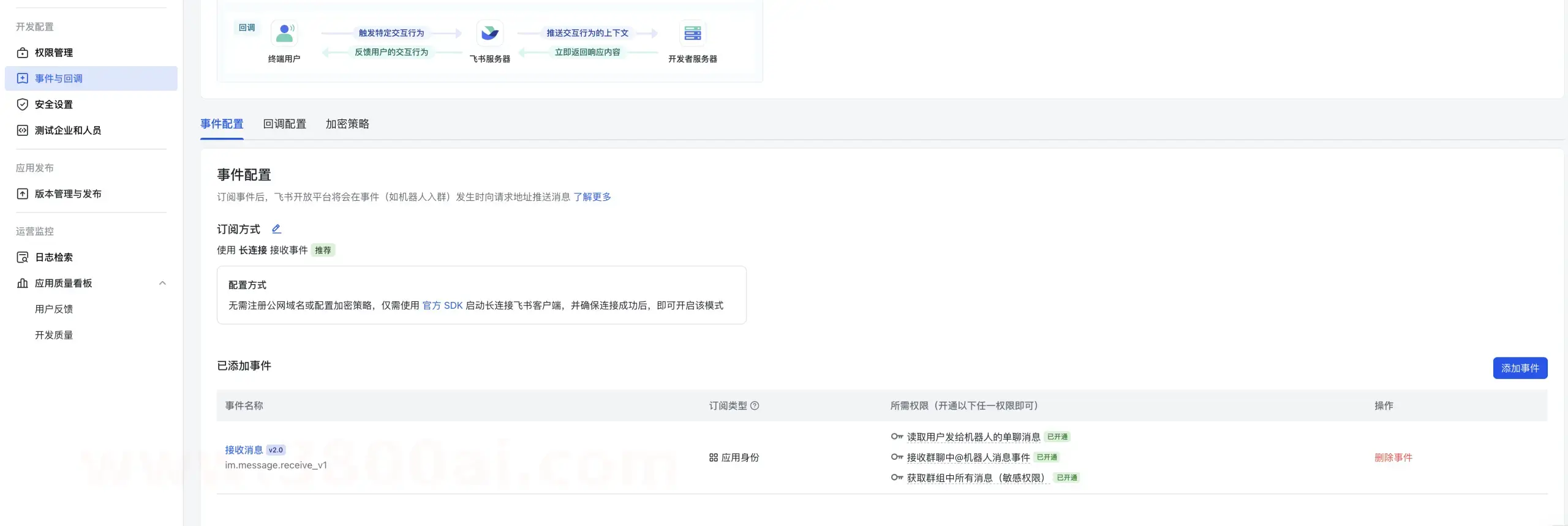Click the 版本管理与发布 upload icon
Viewport: 1568px width, 526px height.
click(23, 194)
